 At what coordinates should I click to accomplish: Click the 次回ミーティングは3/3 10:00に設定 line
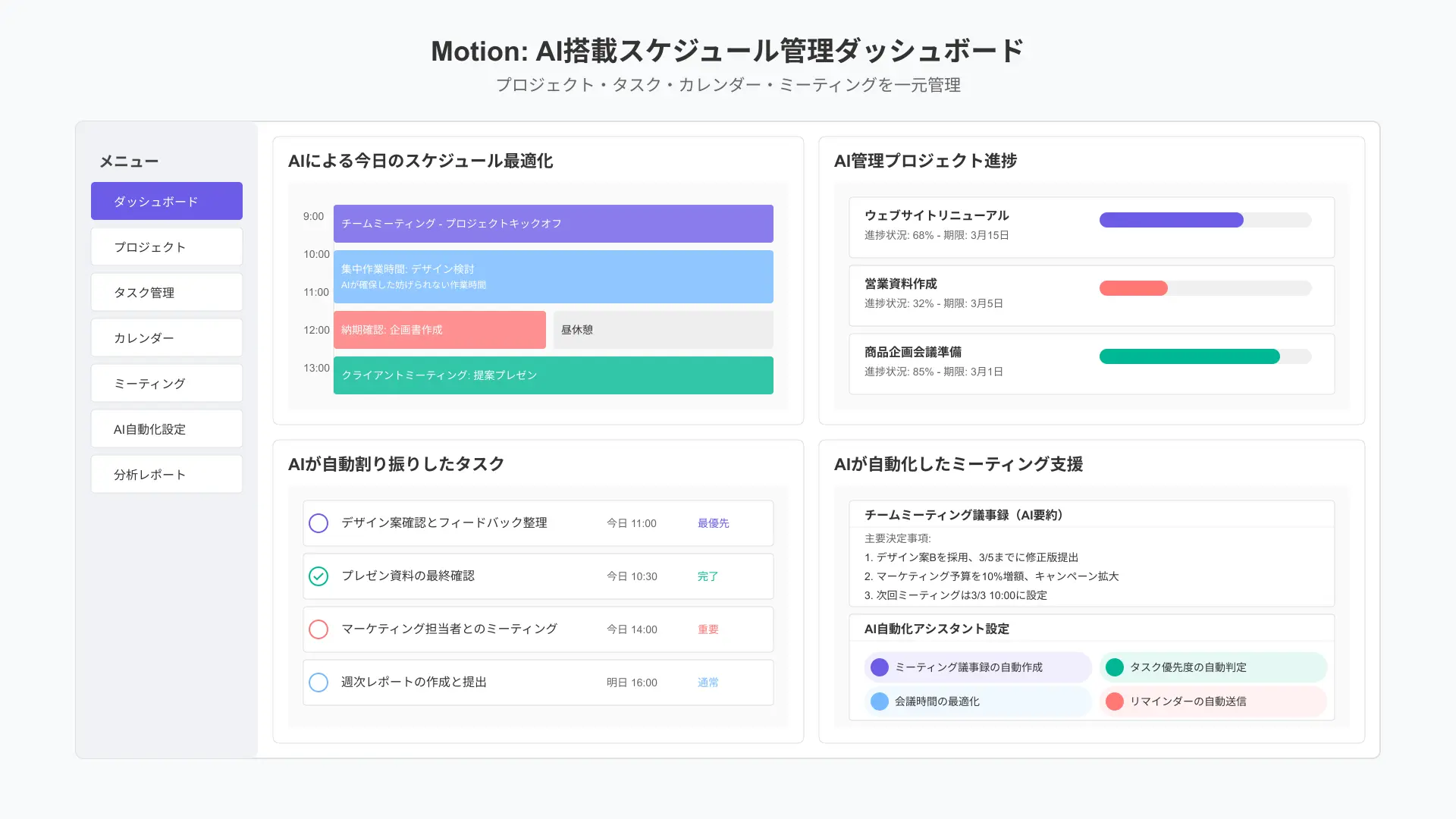955,595
